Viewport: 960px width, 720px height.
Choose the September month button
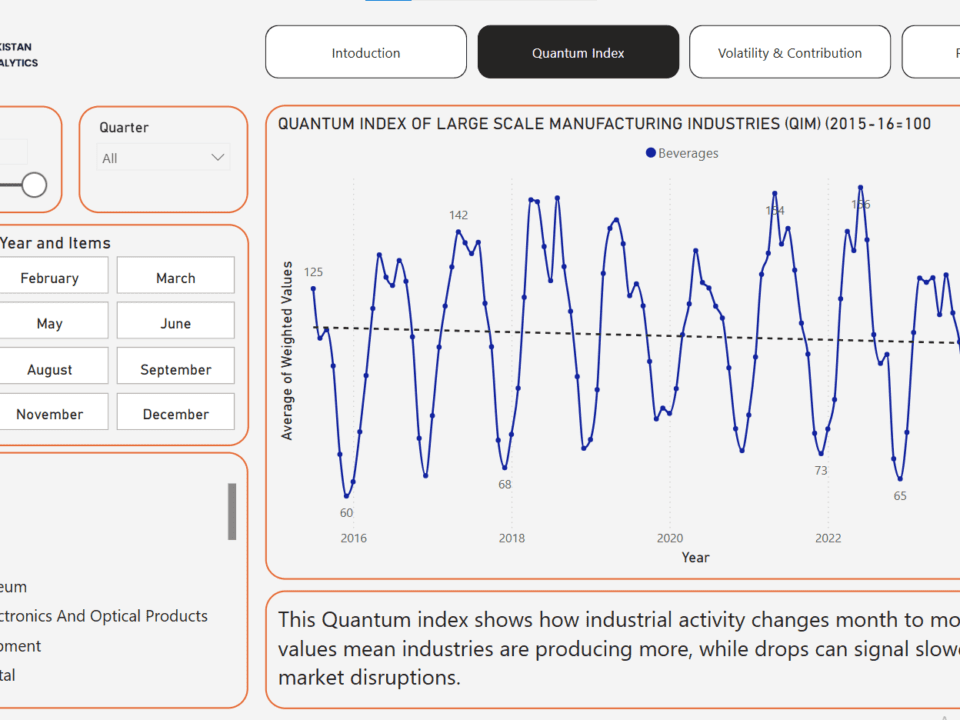176,369
